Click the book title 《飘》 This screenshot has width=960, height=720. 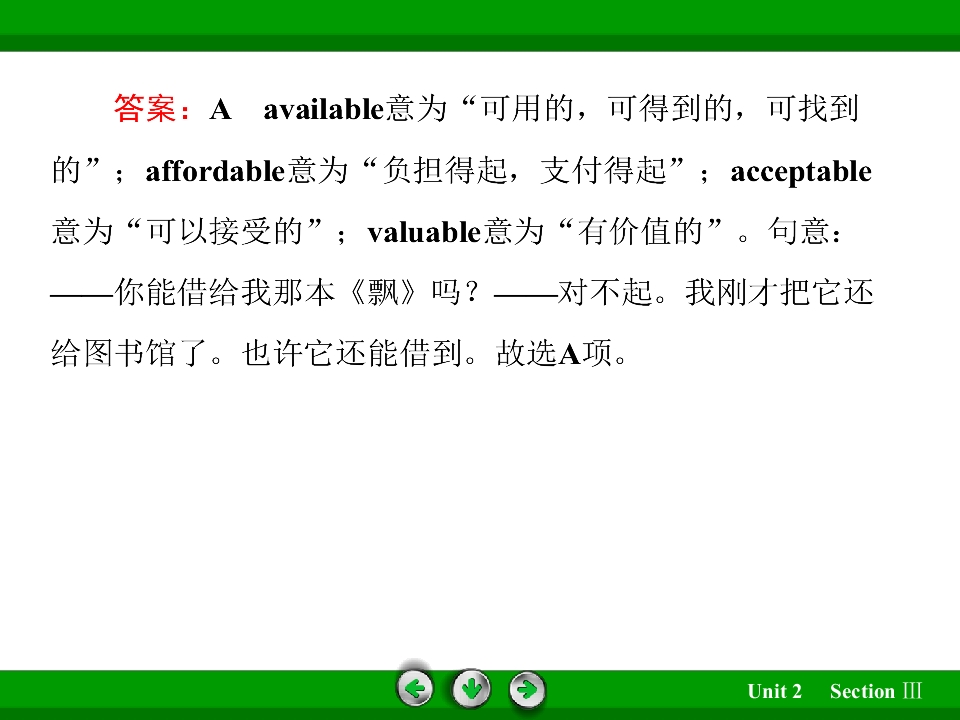(382, 292)
